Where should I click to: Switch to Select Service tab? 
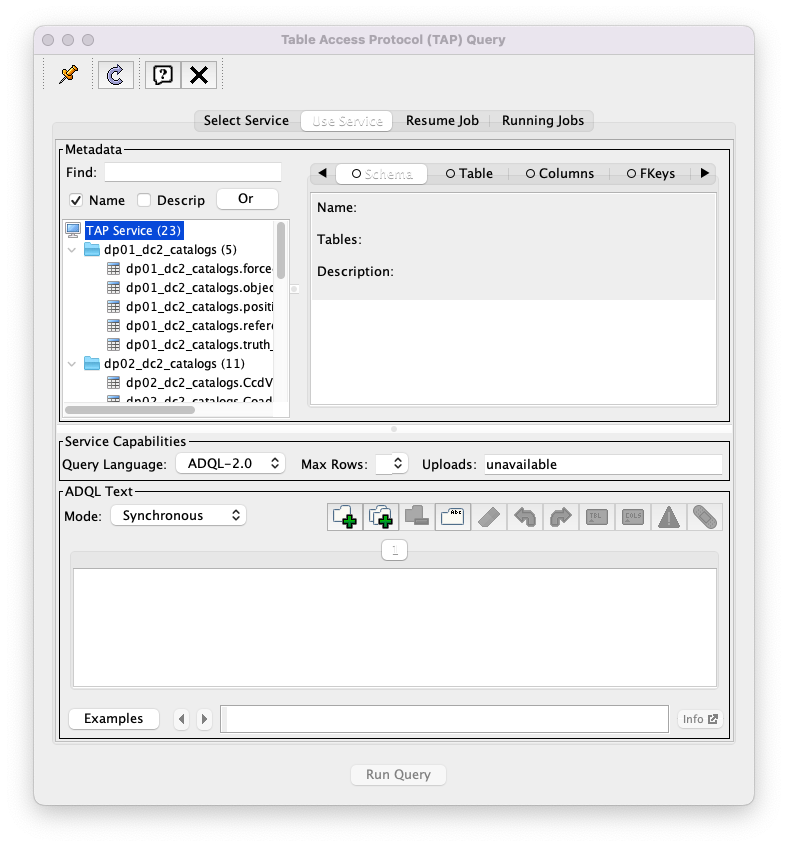[x=246, y=120]
